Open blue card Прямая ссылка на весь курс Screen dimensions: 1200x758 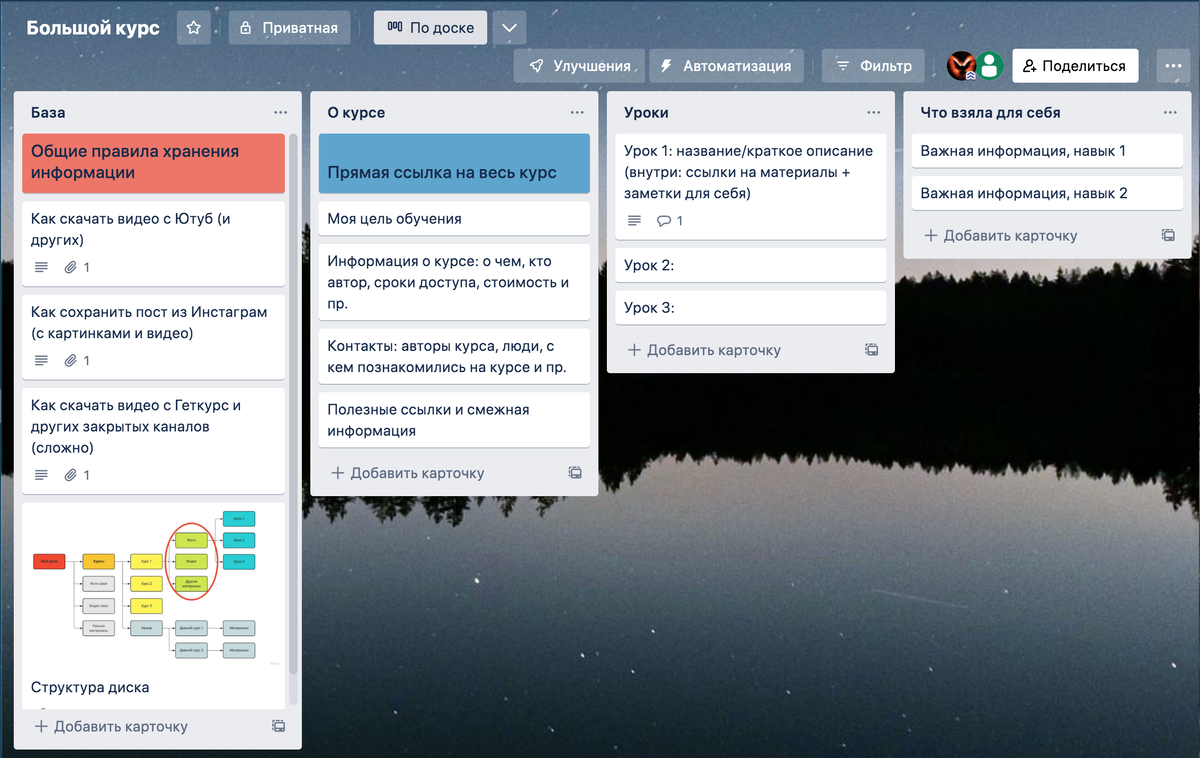pyautogui.click(x=454, y=163)
